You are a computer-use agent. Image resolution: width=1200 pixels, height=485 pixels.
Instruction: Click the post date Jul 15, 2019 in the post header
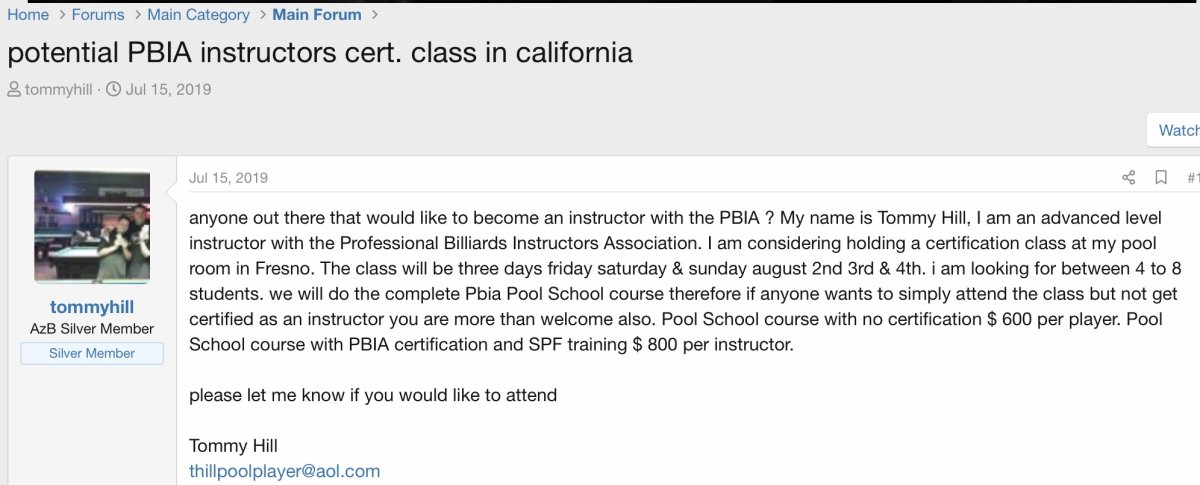tap(229, 178)
